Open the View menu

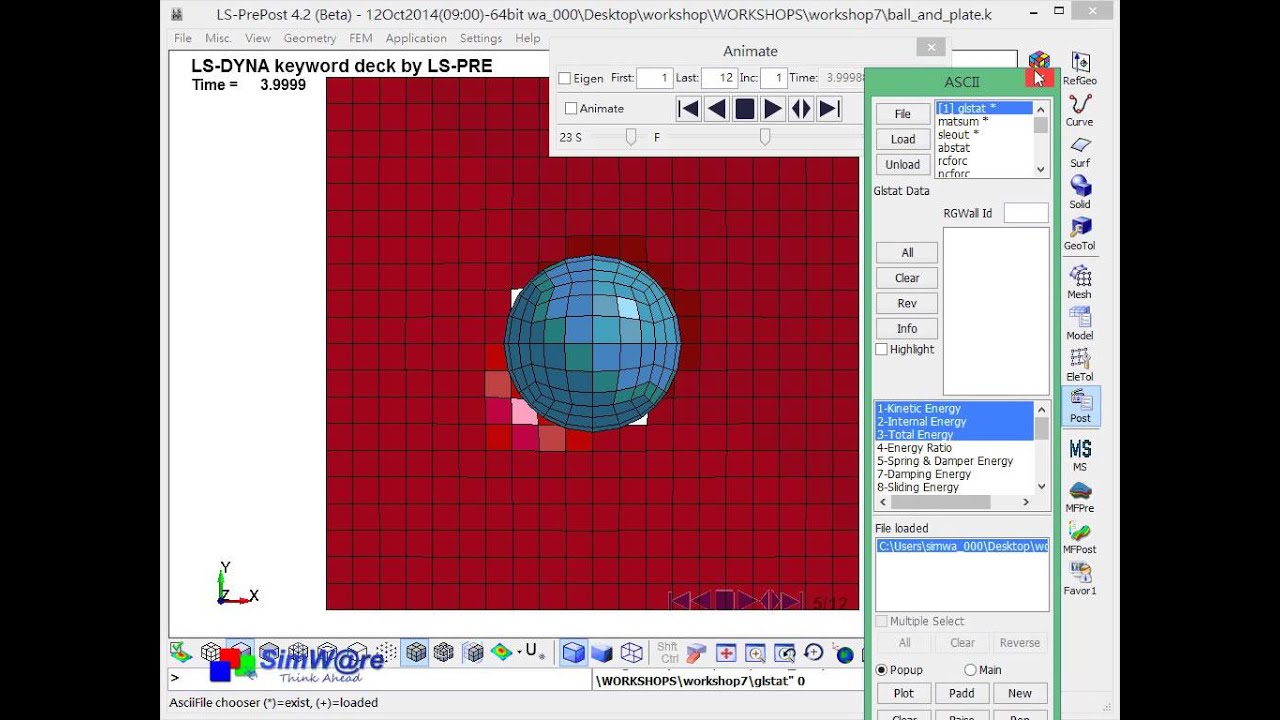click(x=258, y=38)
